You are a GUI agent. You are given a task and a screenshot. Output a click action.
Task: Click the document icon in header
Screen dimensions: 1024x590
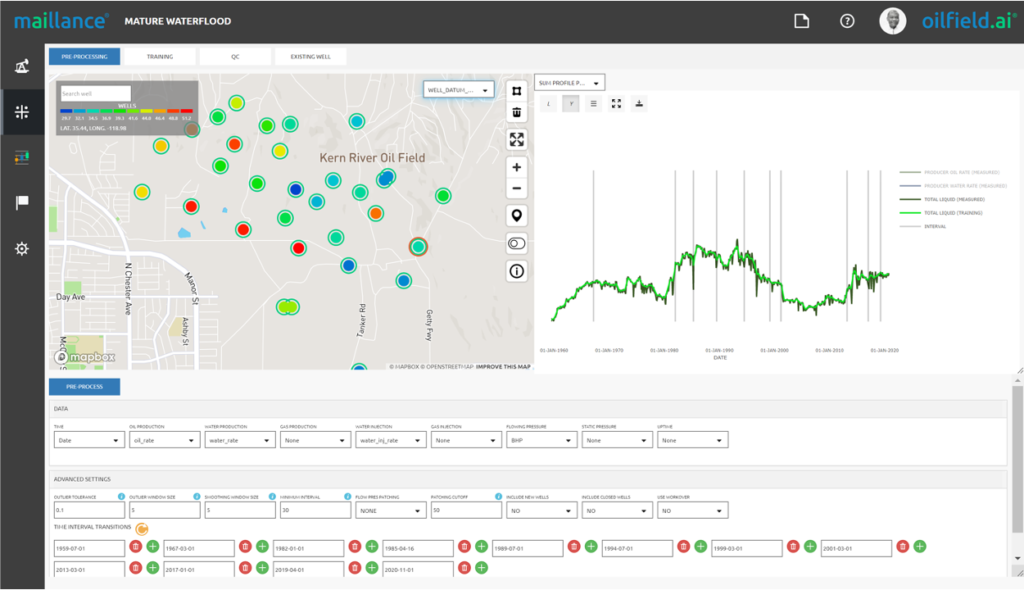801,21
